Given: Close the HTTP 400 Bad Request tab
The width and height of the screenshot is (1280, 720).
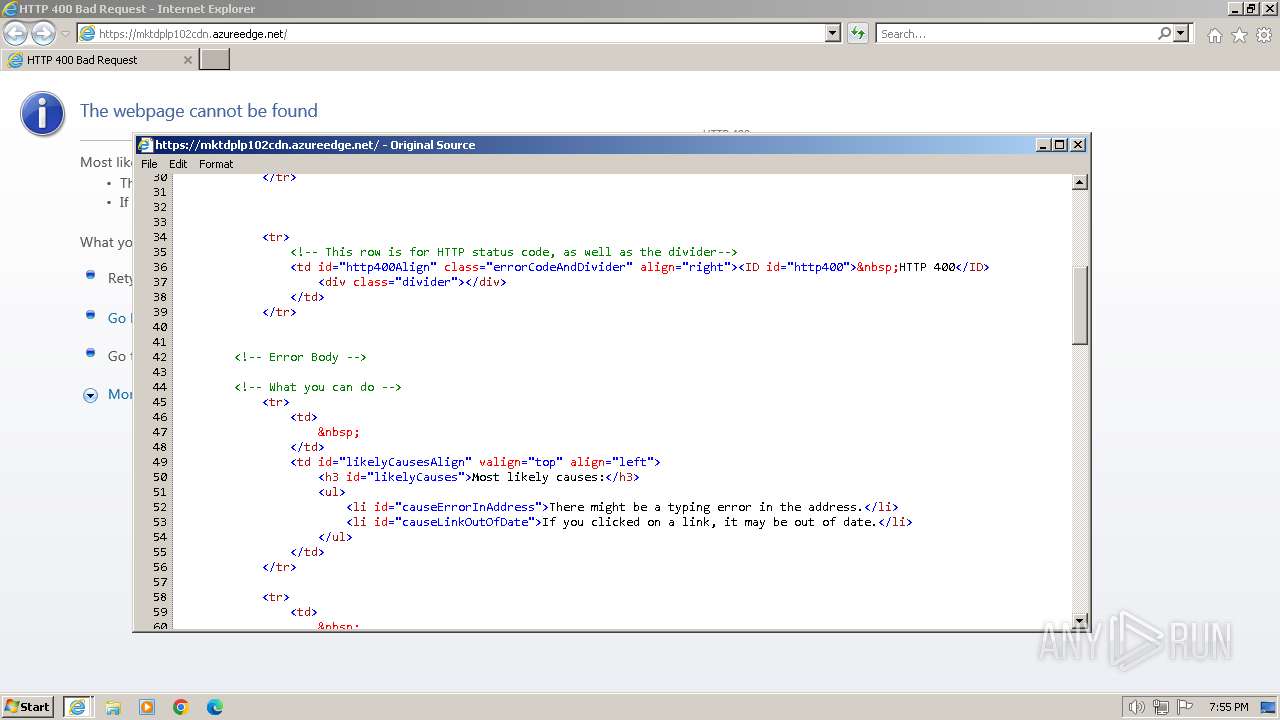Looking at the screenshot, I should (x=187, y=60).
